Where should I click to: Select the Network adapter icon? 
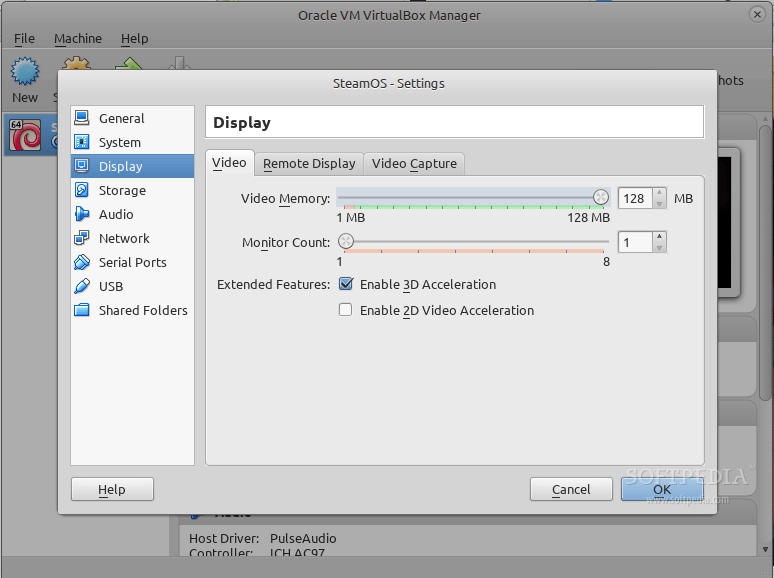pyautogui.click(x=82, y=238)
